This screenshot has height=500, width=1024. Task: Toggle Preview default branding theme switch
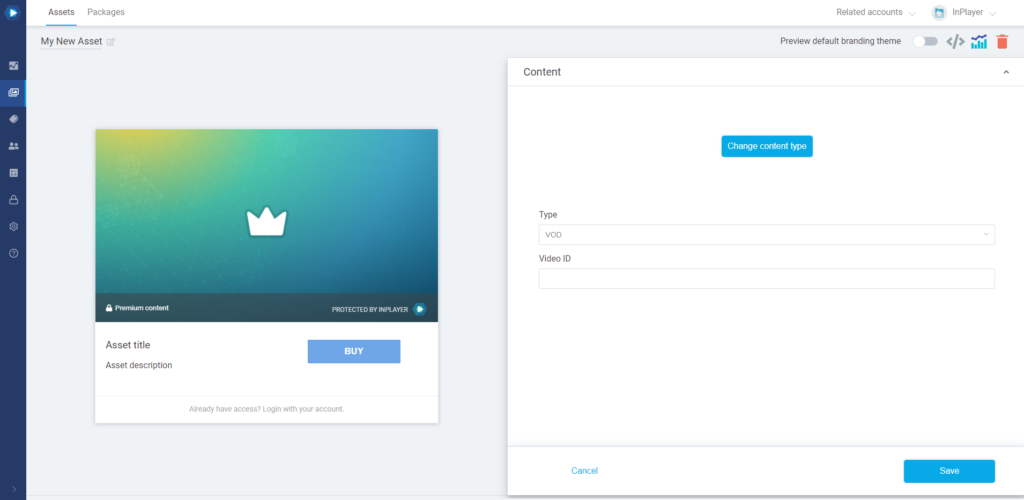click(925, 41)
